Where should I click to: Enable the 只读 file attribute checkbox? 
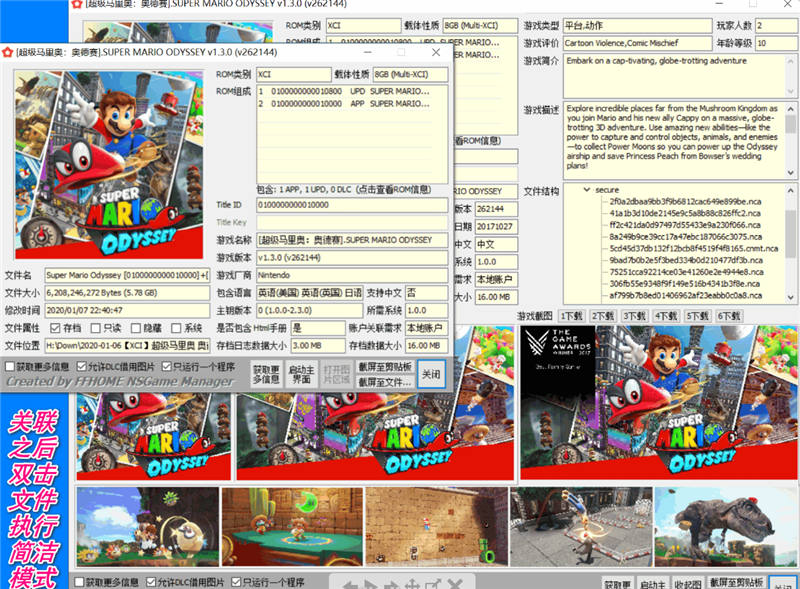[95, 328]
